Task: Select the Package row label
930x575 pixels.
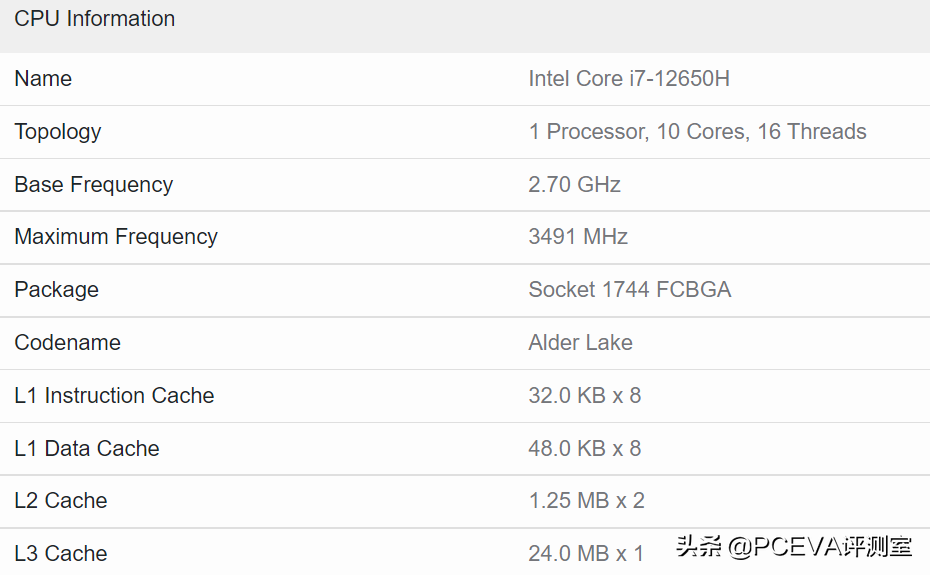Action: point(56,290)
